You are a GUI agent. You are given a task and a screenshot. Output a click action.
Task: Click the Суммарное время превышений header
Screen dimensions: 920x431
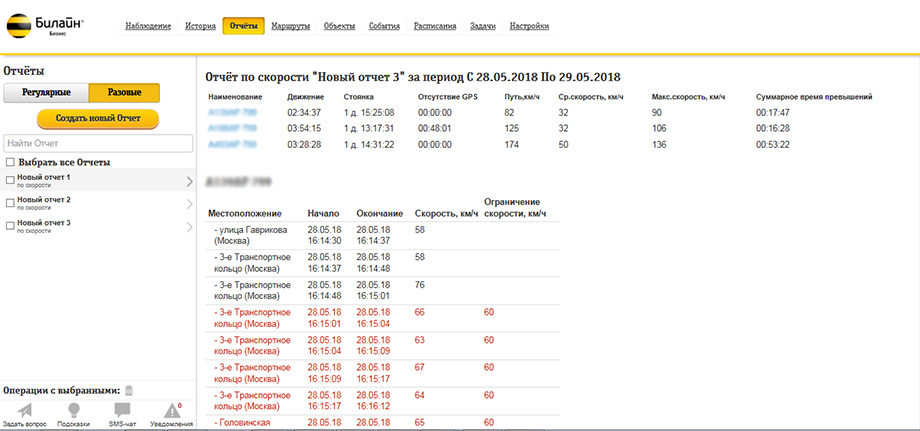pos(814,97)
